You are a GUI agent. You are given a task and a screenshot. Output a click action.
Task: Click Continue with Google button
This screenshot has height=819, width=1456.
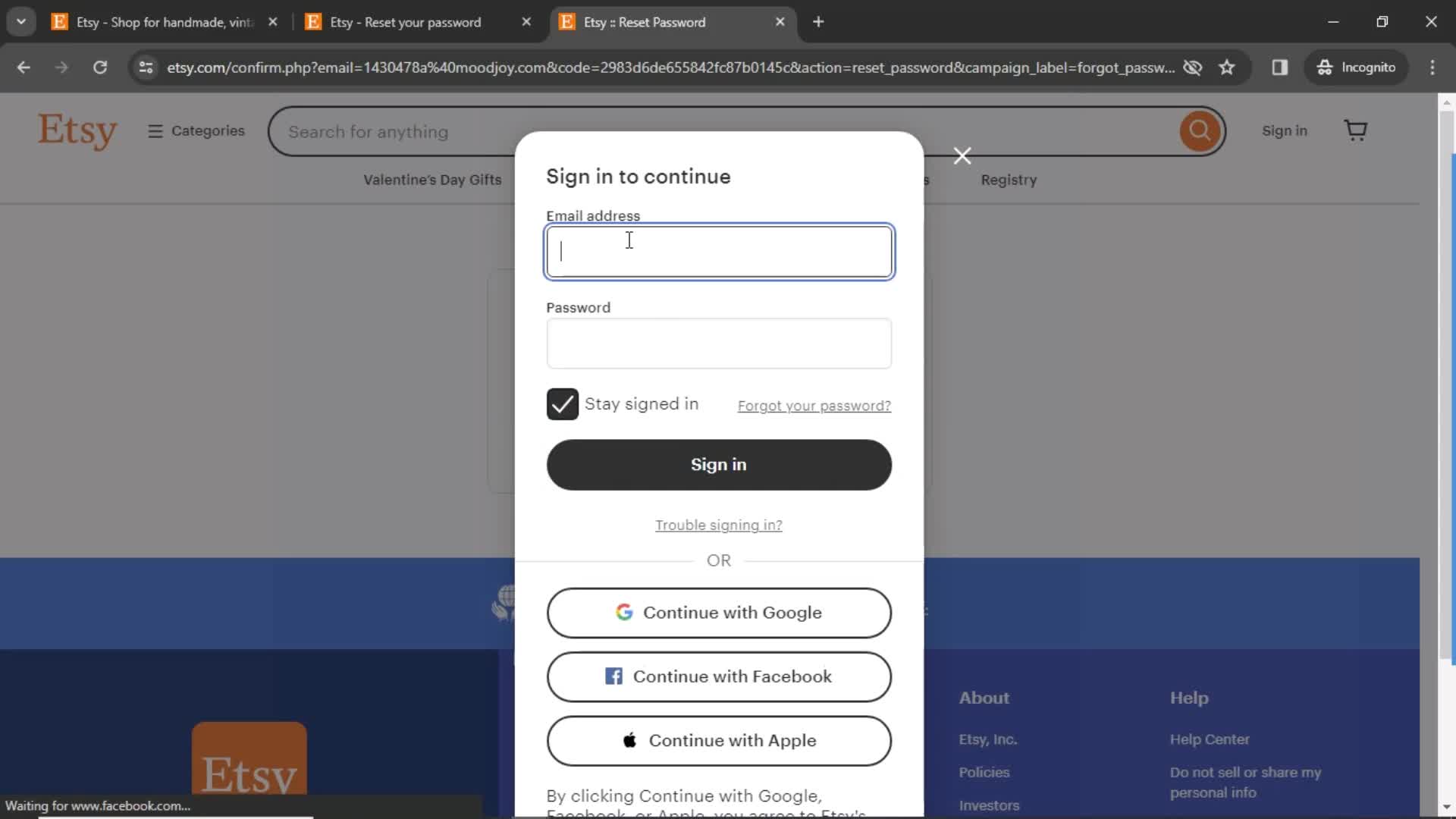tap(719, 612)
